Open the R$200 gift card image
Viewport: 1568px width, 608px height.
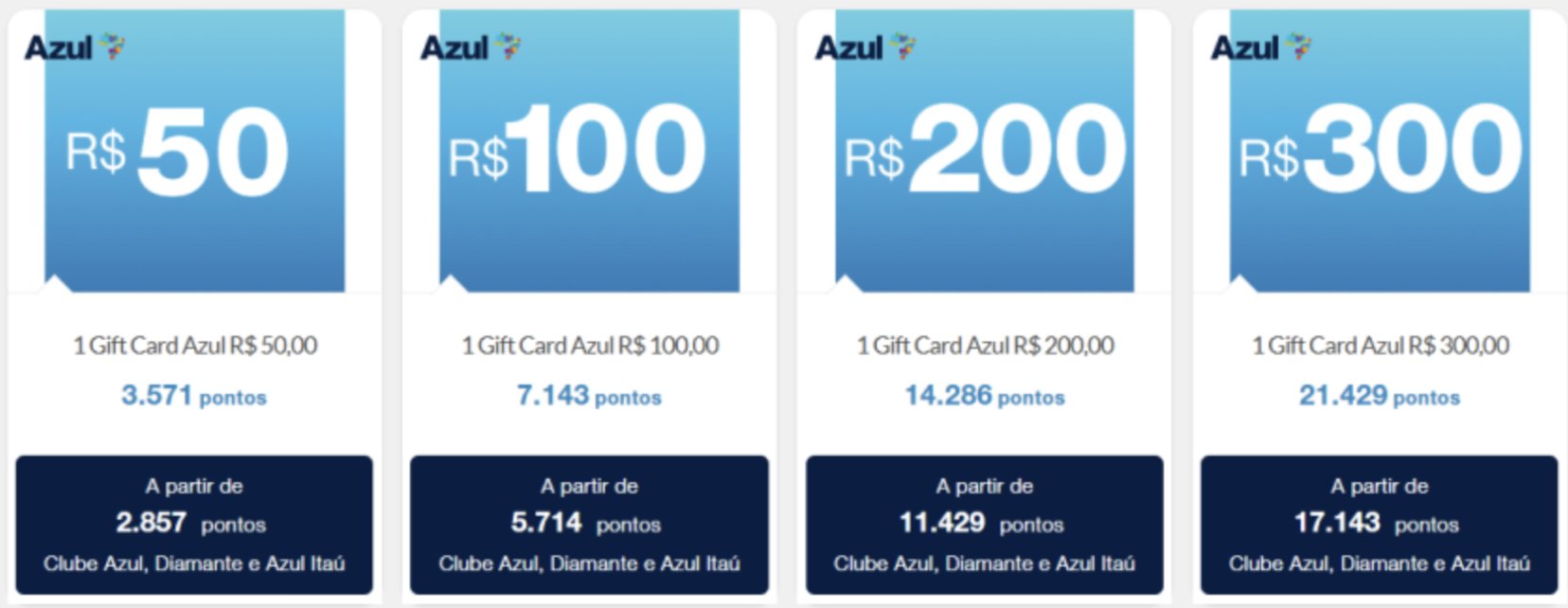pyautogui.click(x=985, y=151)
